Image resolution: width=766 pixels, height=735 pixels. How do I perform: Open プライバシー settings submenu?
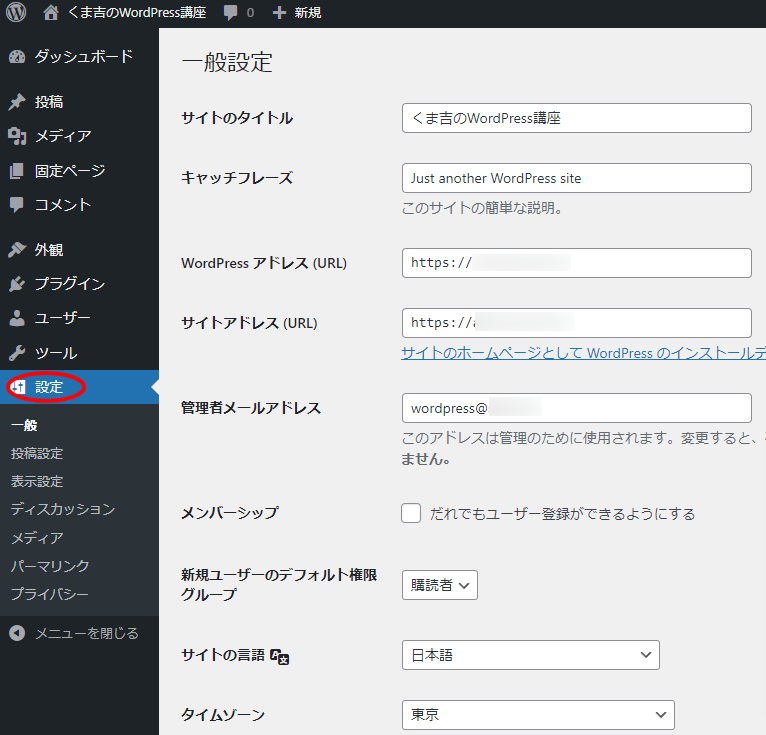pyautogui.click(x=50, y=594)
